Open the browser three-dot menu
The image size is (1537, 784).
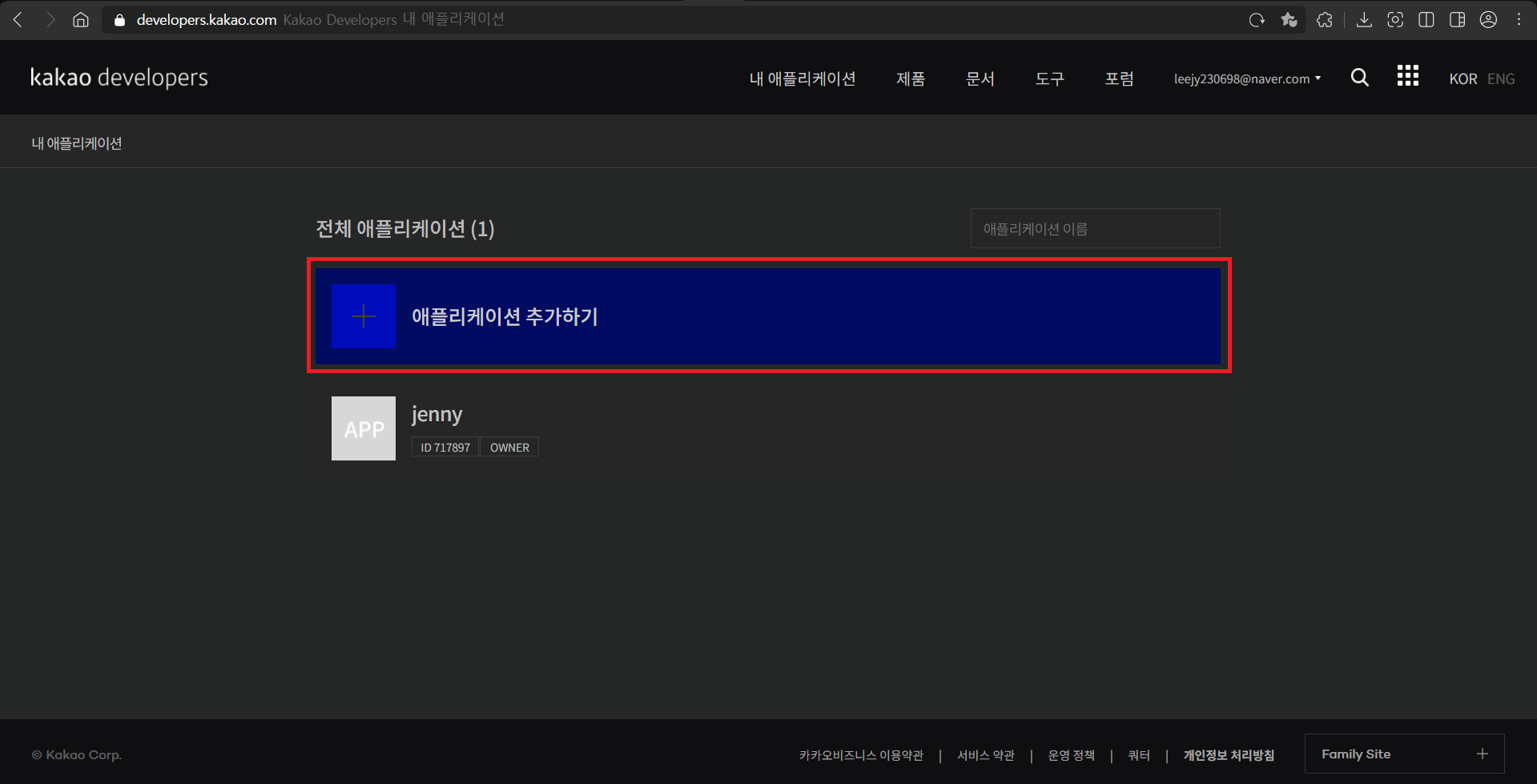tap(1519, 20)
